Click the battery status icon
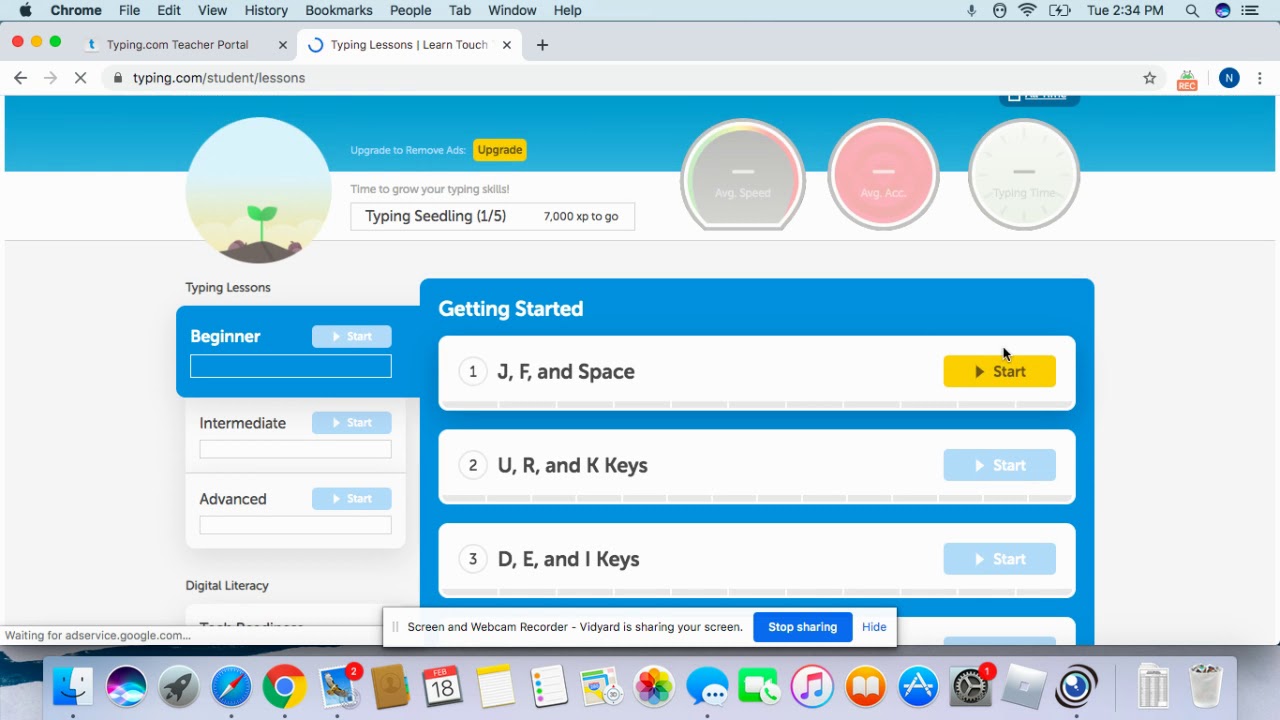This screenshot has width=1280, height=720. pyautogui.click(x=1059, y=10)
